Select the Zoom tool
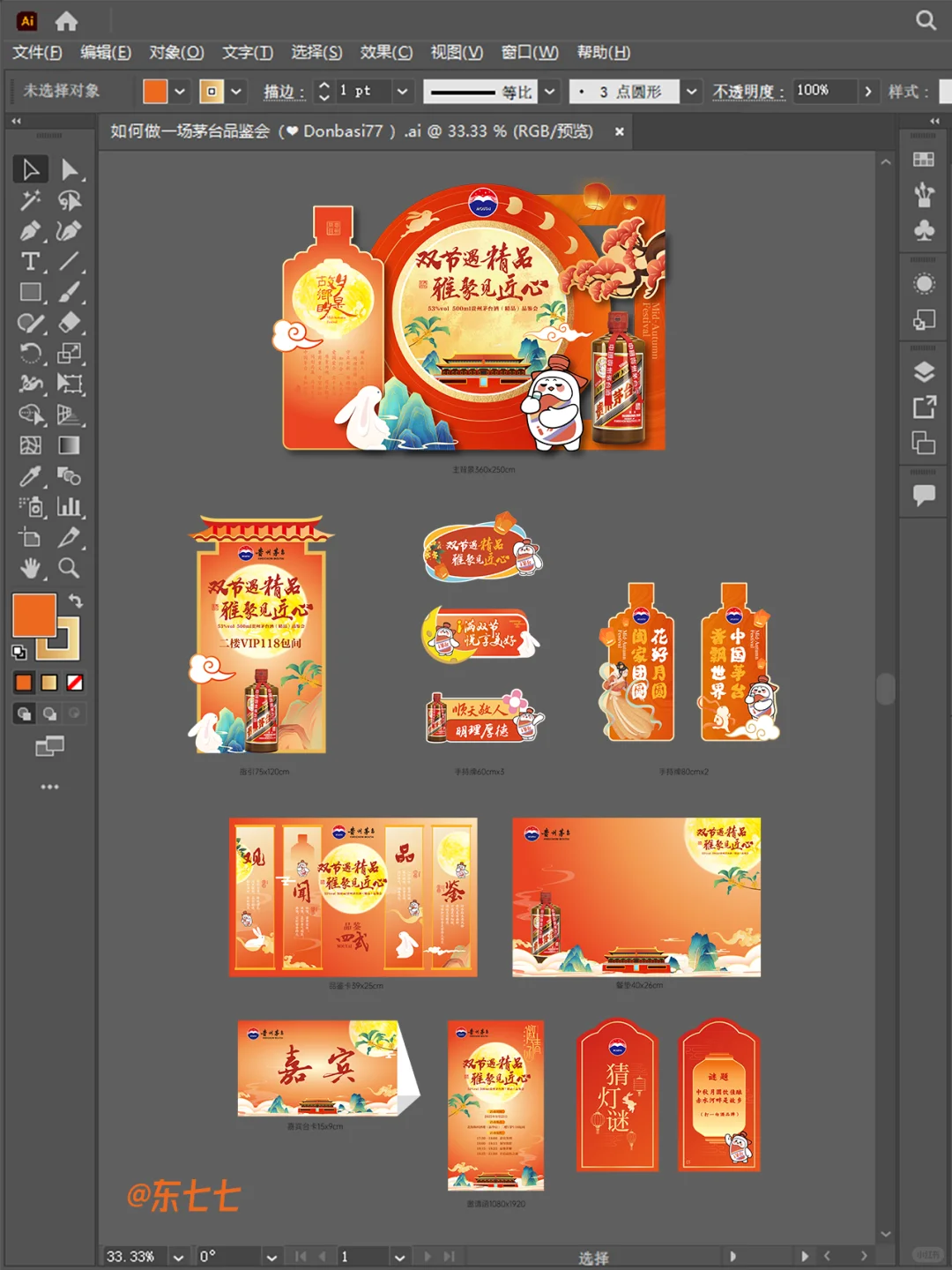The width and height of the screenshot is (952, 1270). 71,570
